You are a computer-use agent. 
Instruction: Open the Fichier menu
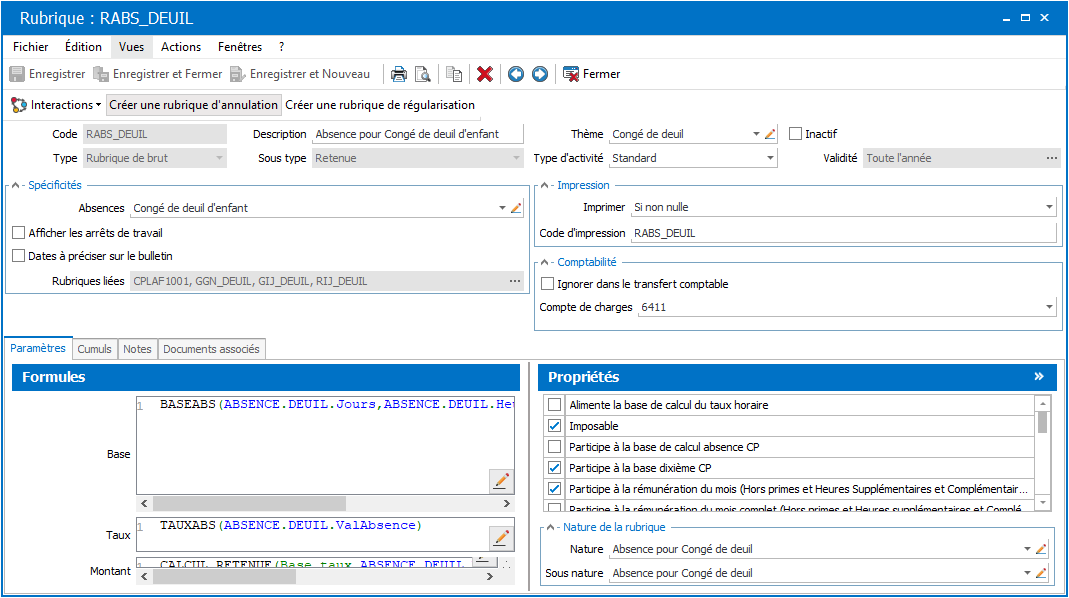pos(31,47)
